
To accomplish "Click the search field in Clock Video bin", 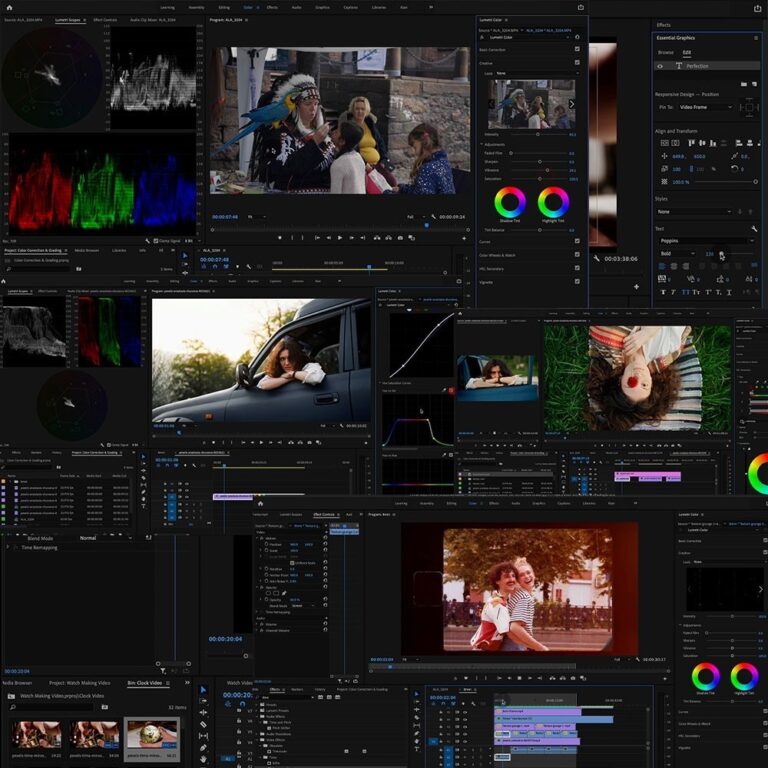I will point(51,707).
